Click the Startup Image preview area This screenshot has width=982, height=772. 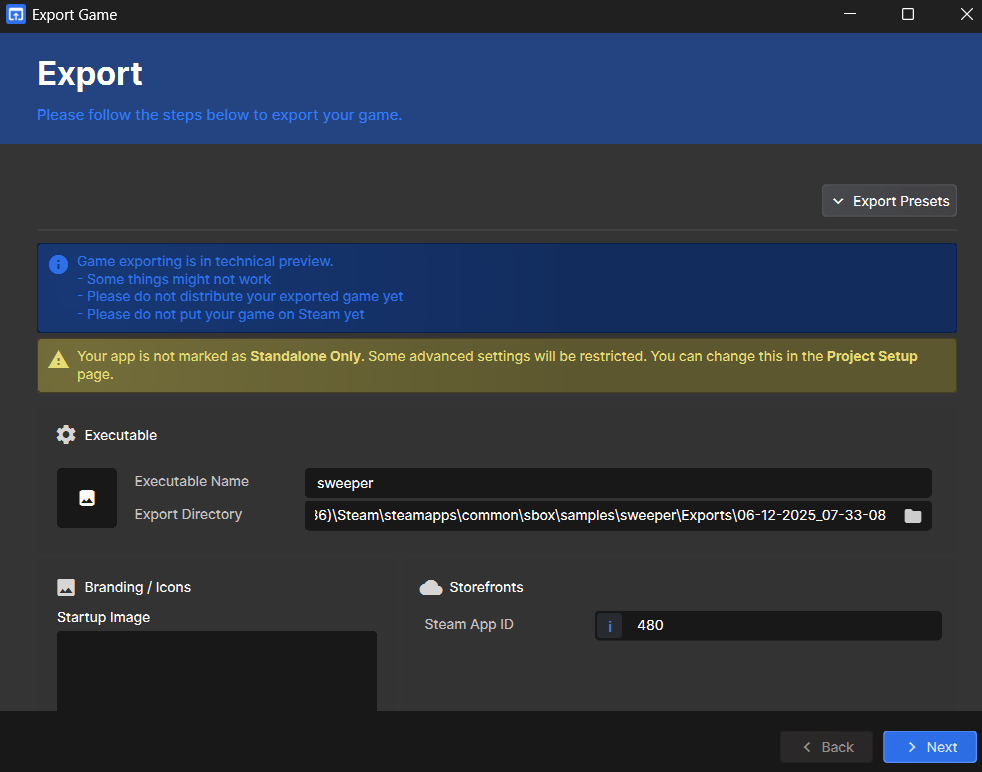pyautogui.click(x=217, y=671)
